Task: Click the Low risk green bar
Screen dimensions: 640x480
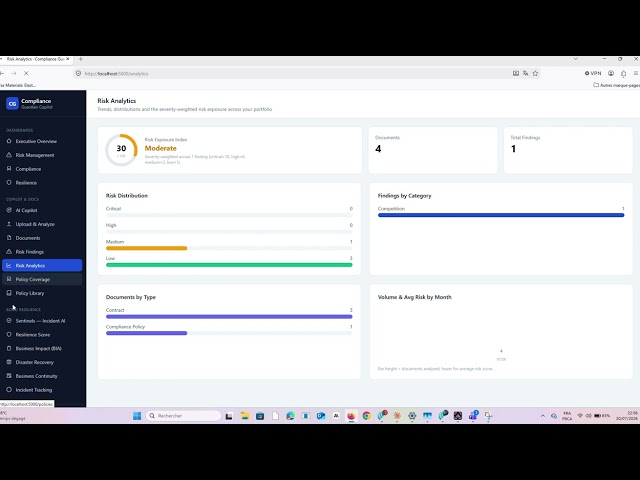Action: [229, 265]
